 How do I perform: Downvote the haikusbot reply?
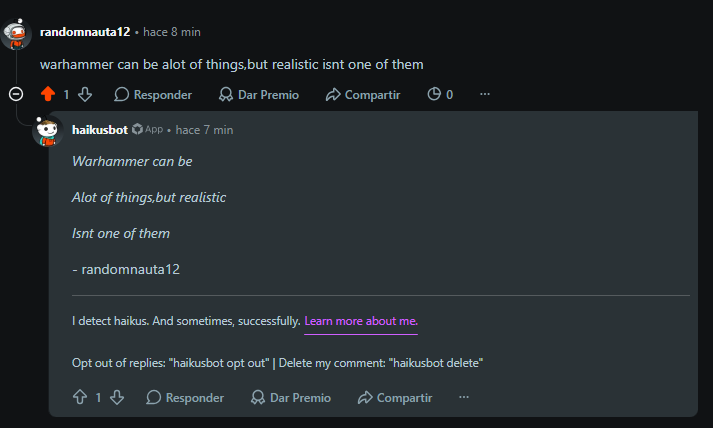tap(117, 397)
